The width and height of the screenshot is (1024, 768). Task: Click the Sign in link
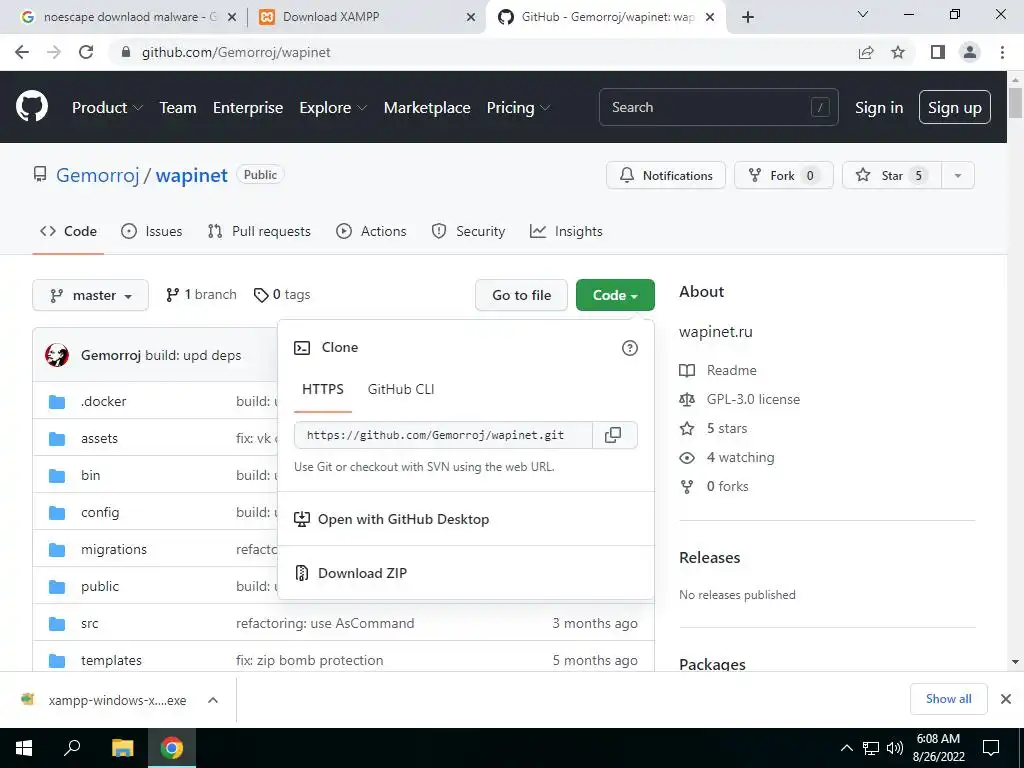[x=879, y=108]
